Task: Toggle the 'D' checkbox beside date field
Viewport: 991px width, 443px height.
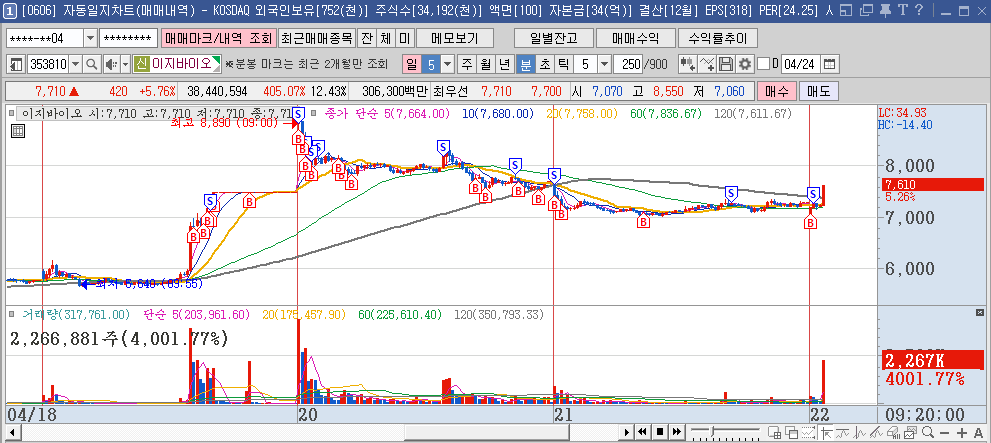Action: click(763, 64)
